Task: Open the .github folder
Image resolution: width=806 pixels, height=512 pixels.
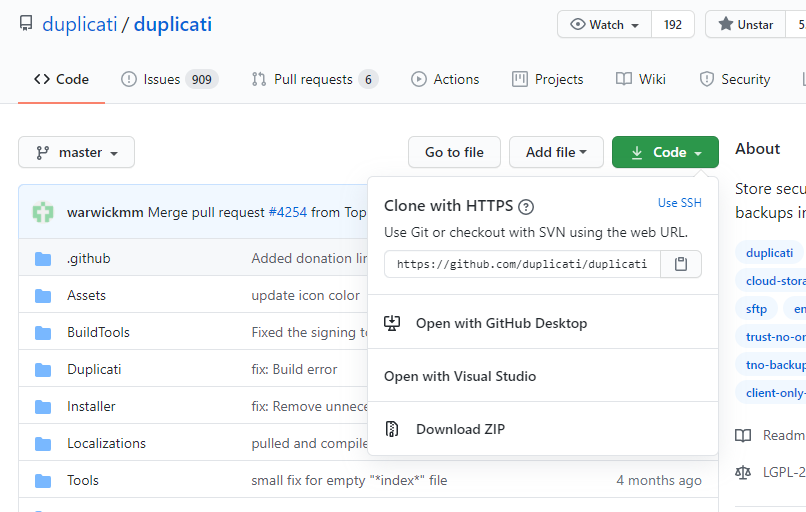Action: 88,259
